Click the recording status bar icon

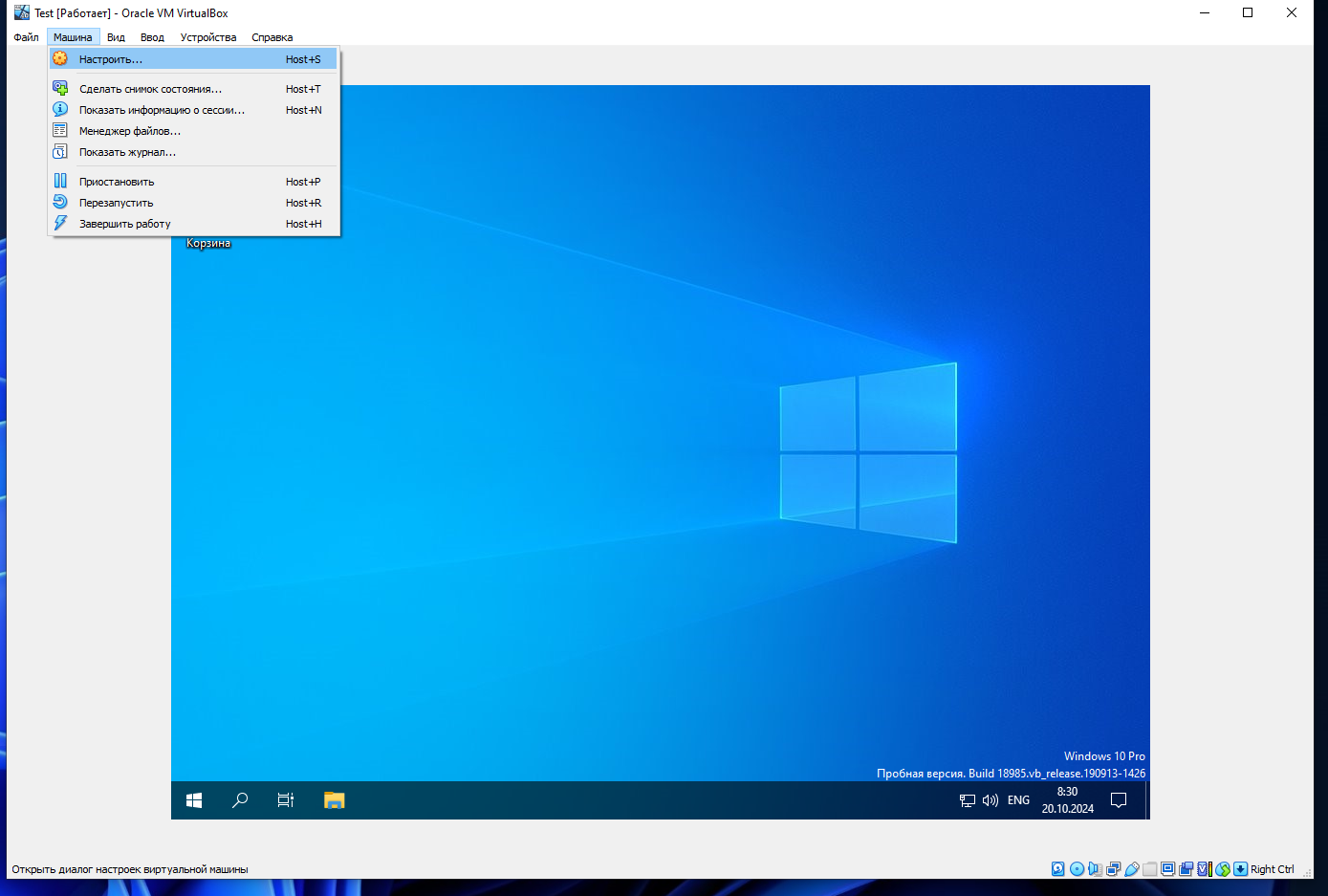pyautogui.click(x=1186, y=869)
